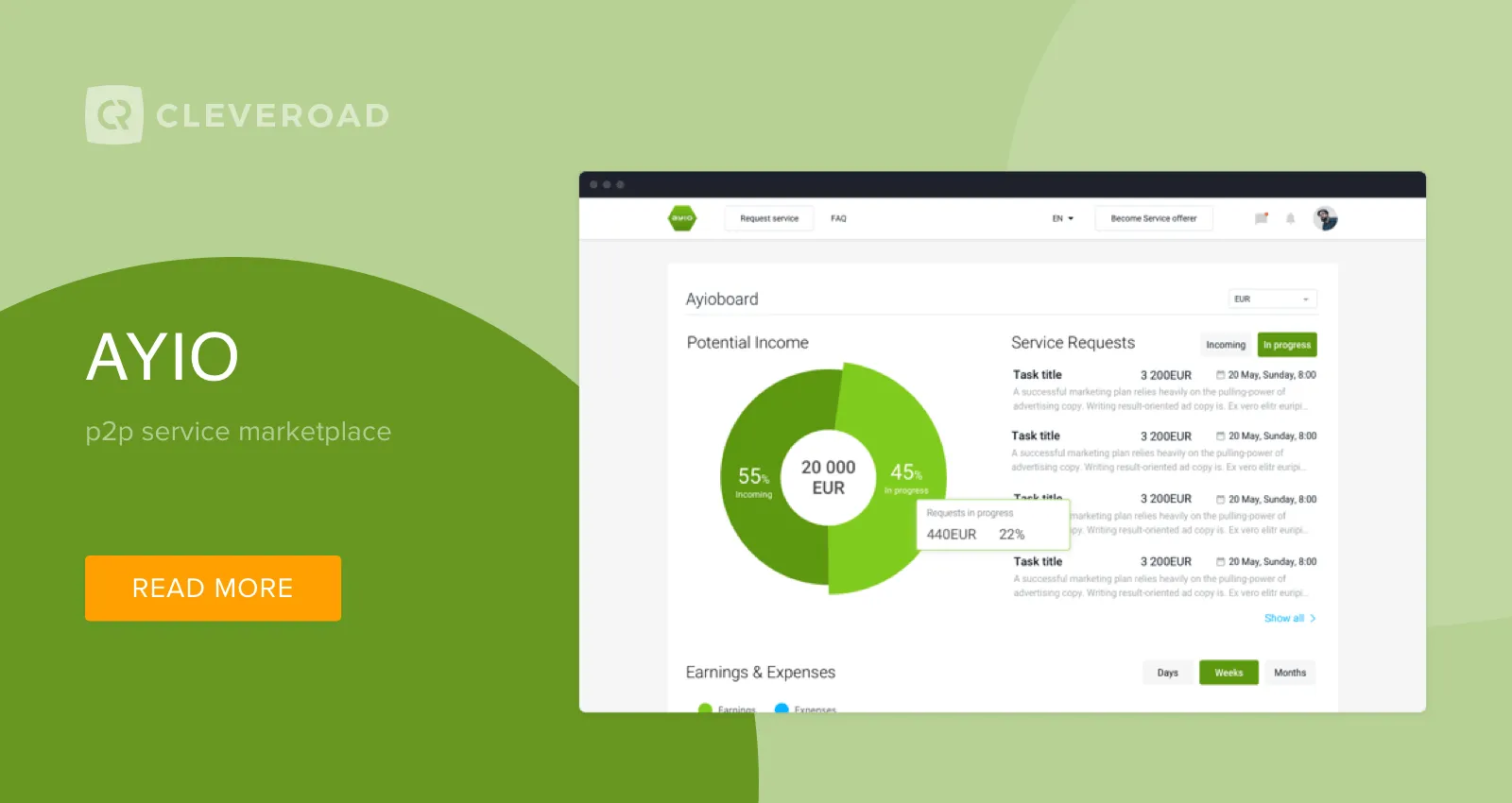Click the AYIO title text
Viewport: 1512px width, 803px height.
coord(163,357)
